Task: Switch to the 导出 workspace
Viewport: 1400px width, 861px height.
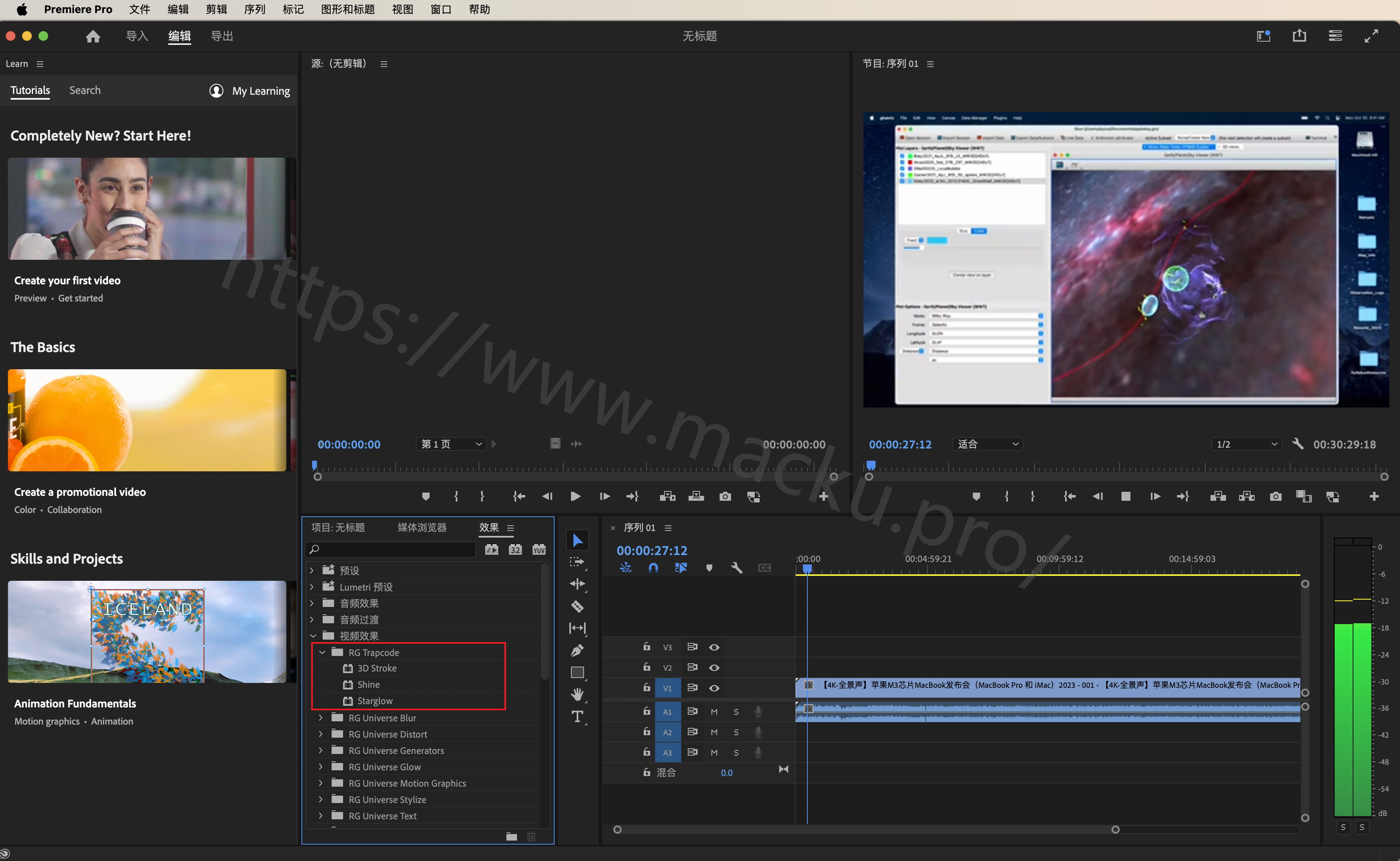Action: [x=222, y=36]
